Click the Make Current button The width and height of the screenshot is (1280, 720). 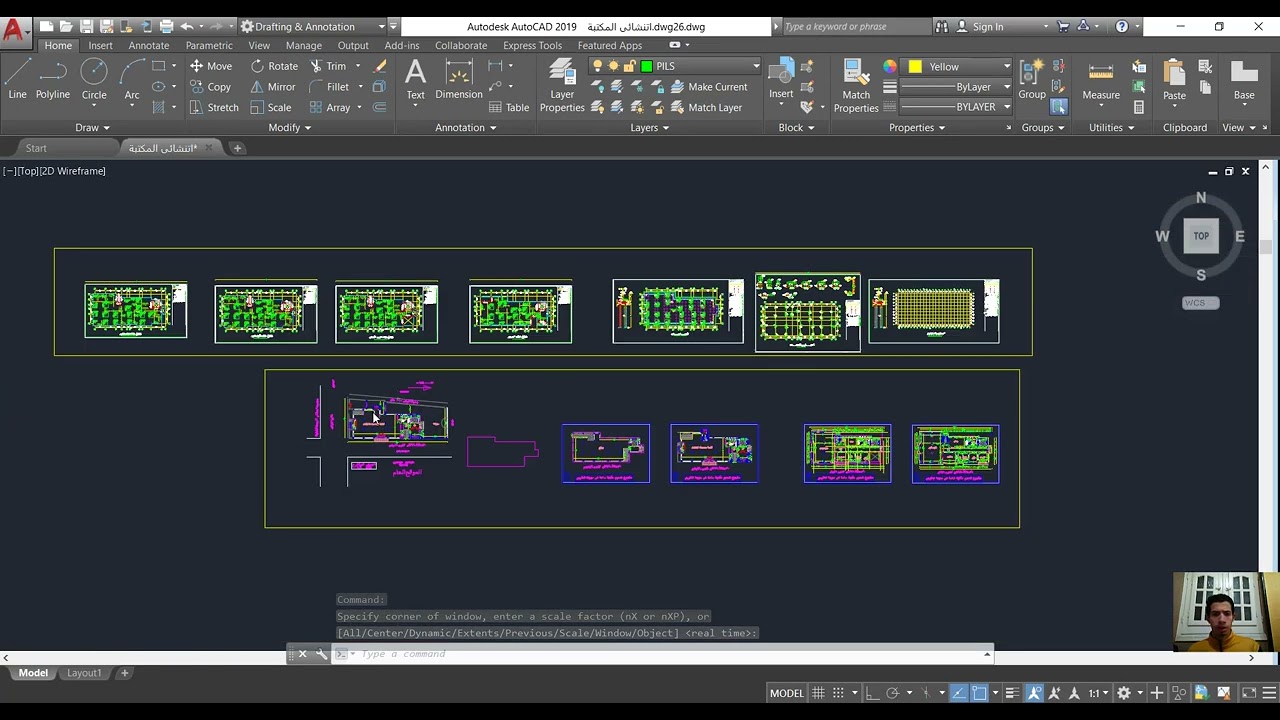point(708,87)
